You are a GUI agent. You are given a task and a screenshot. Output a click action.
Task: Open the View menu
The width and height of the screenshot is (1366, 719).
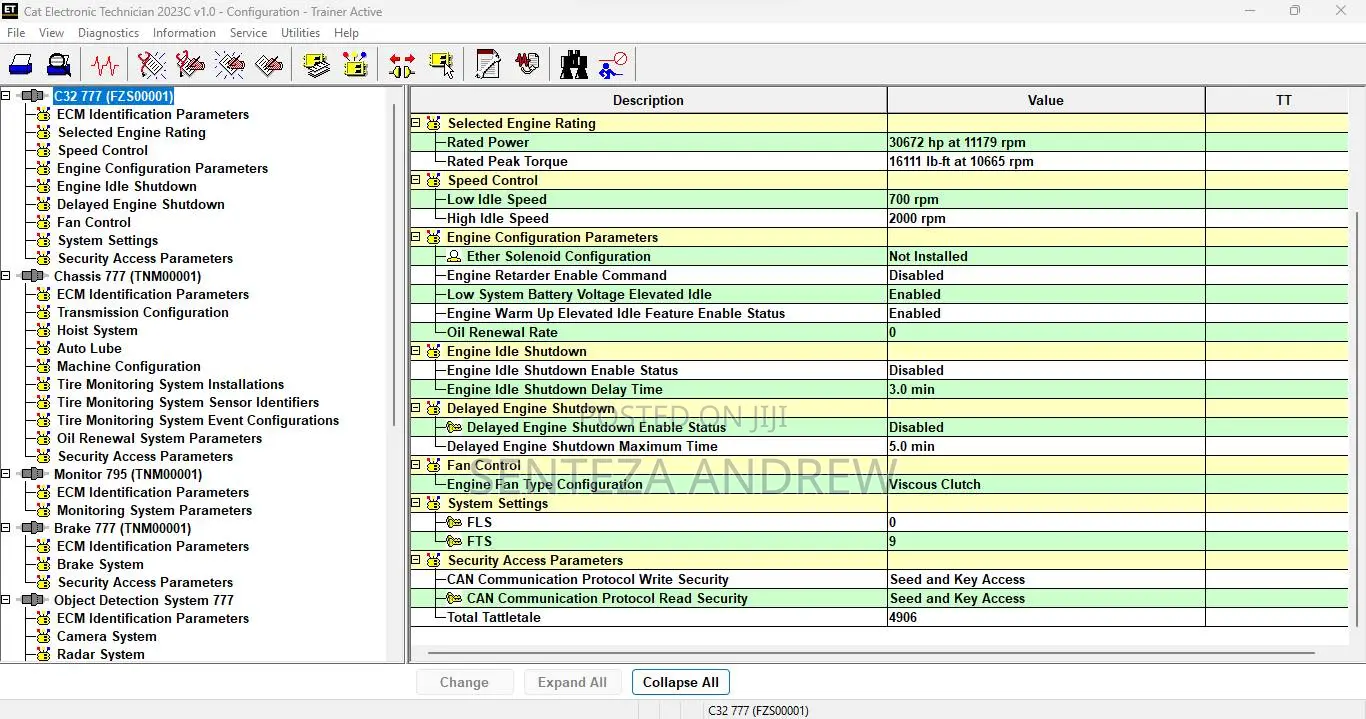pyautogui.click(x=51, y=33)
